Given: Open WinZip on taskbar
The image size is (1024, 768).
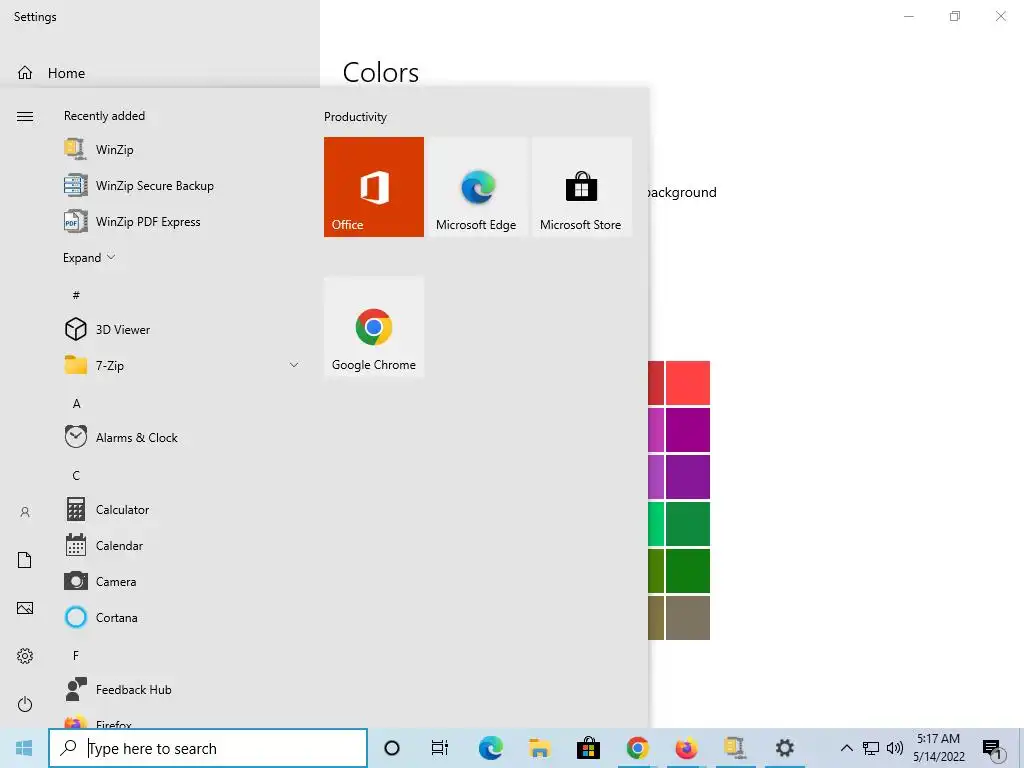Looking at the screenshot, I should [x=735, y=748].
